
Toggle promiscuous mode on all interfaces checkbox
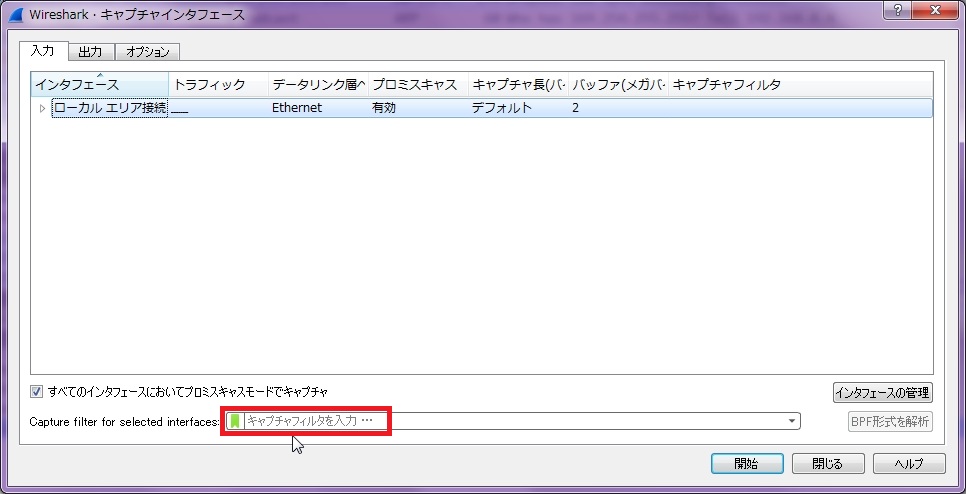37,391
